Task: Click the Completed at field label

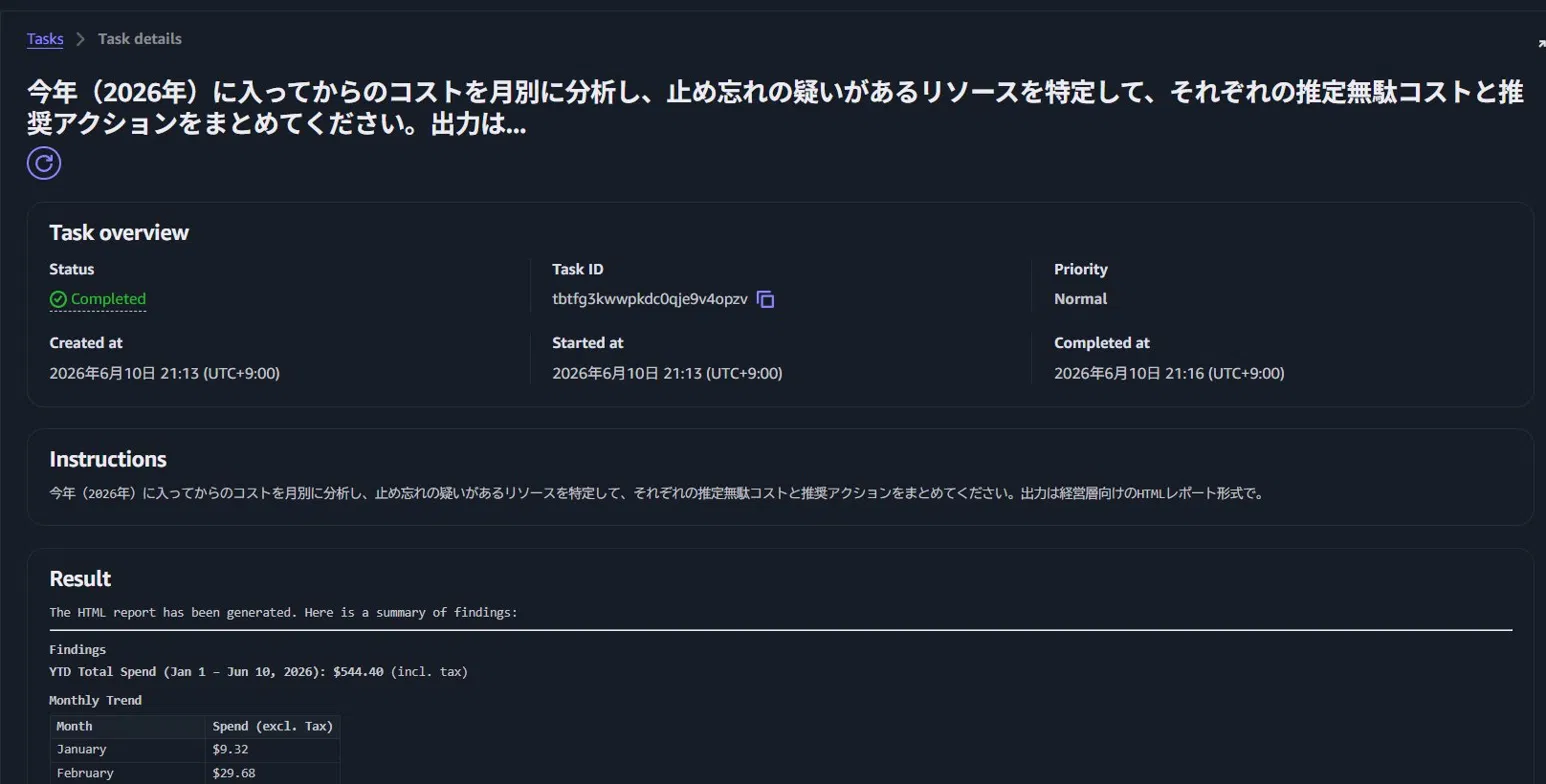Action: [1102, 343]
